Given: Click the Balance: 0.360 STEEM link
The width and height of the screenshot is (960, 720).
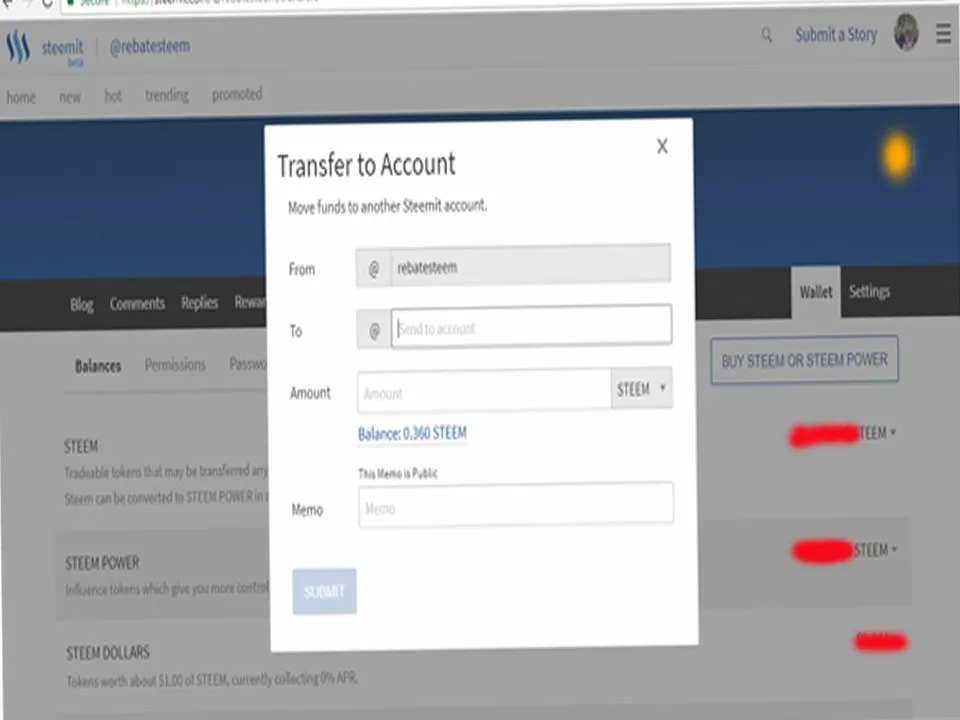Looking at the screenshot, I should click(412, 433).
